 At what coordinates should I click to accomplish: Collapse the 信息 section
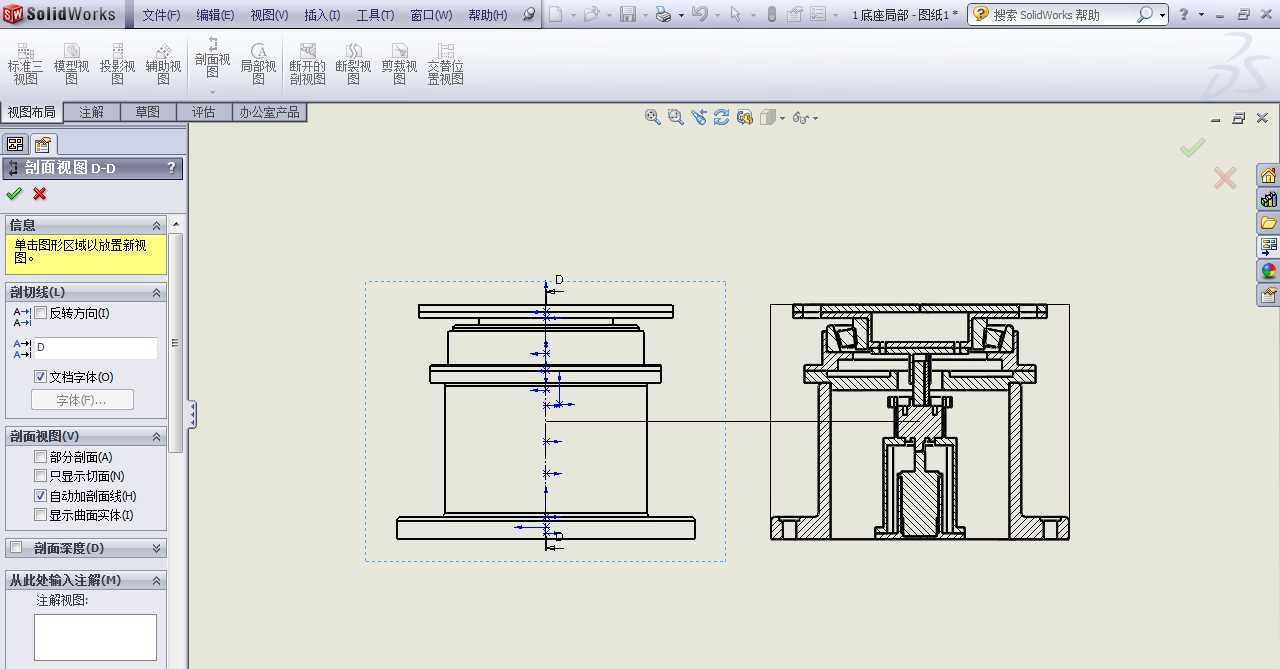pos(156,225)
